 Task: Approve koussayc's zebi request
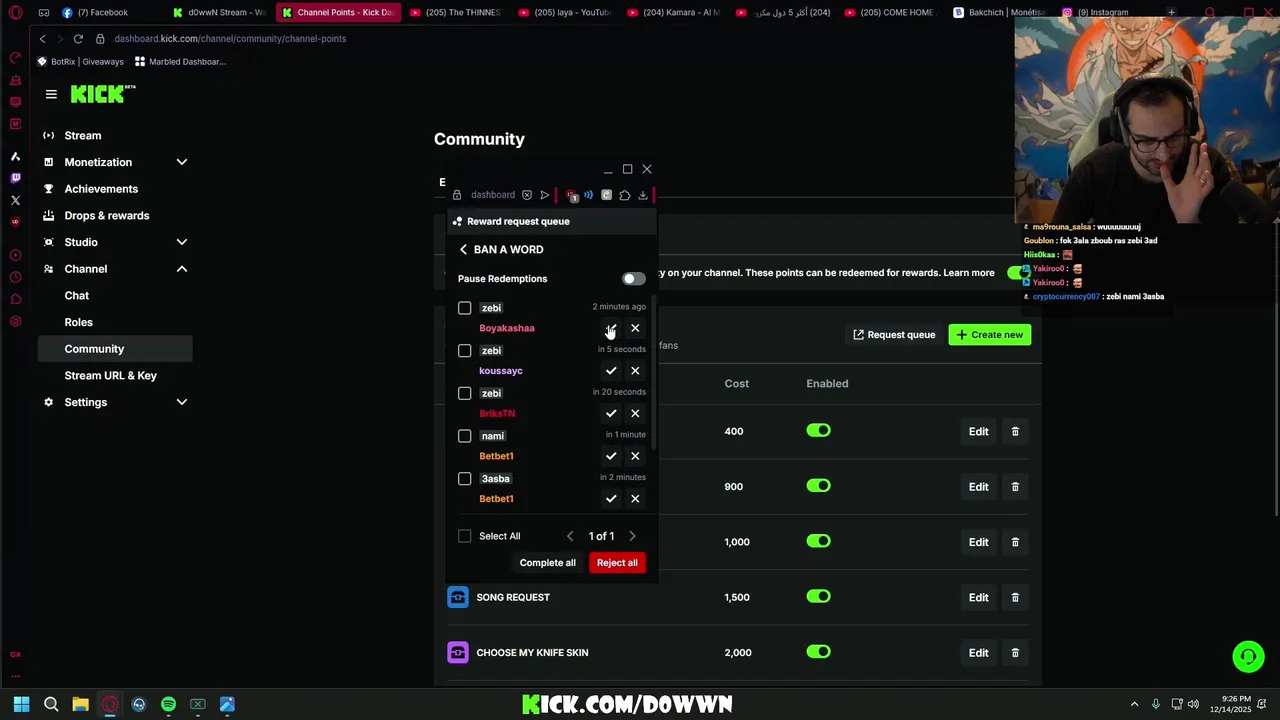611,371
